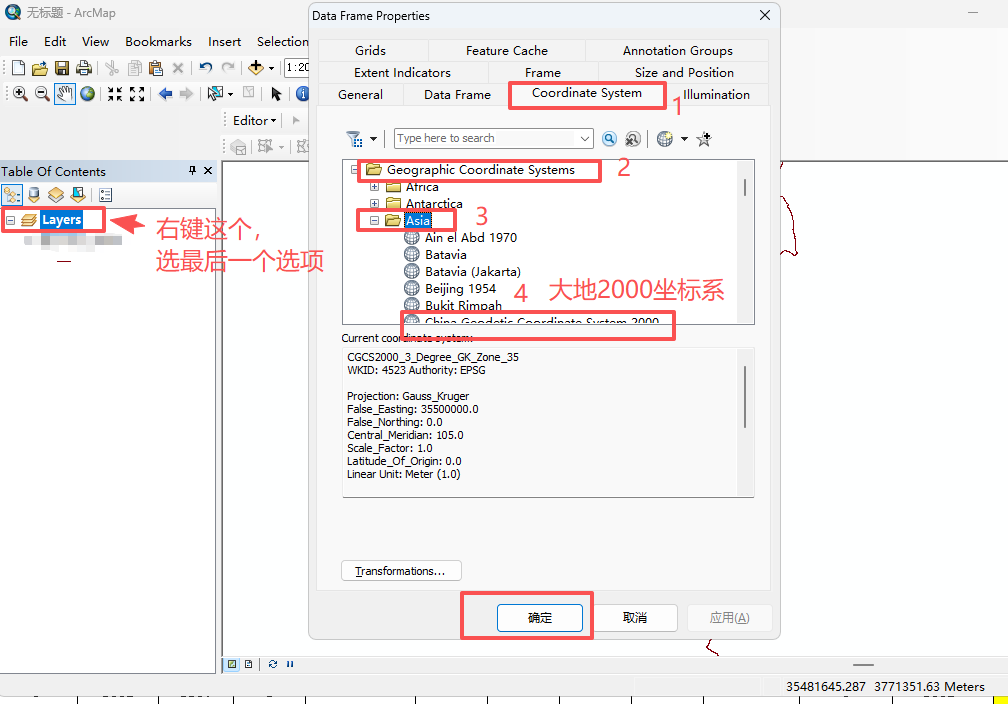1008x704 pixels.
Task: Select the Zoom In tool
Action: 20,94
